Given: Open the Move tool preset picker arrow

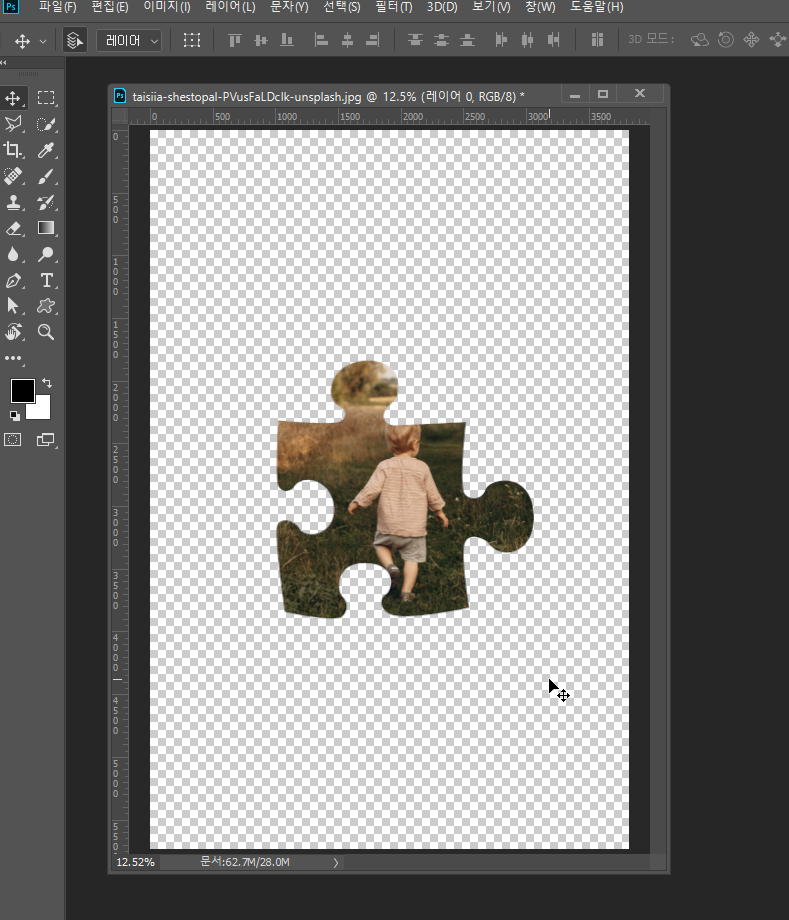Looking at the screenshot, I should tap(43, 41).
